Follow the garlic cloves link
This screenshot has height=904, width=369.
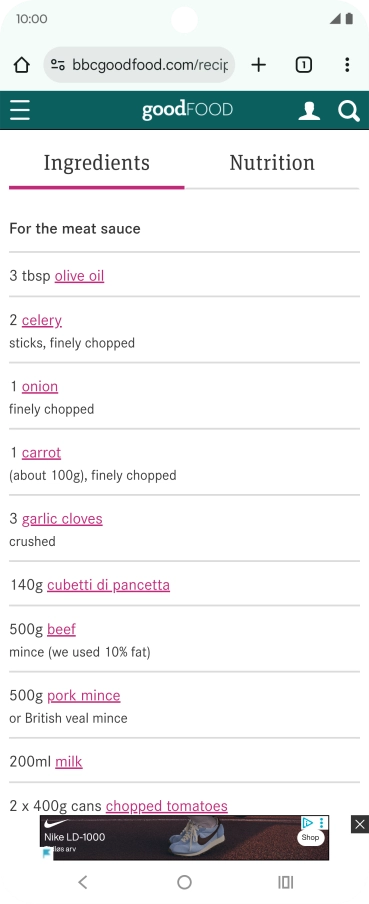(x=62, y=519)
